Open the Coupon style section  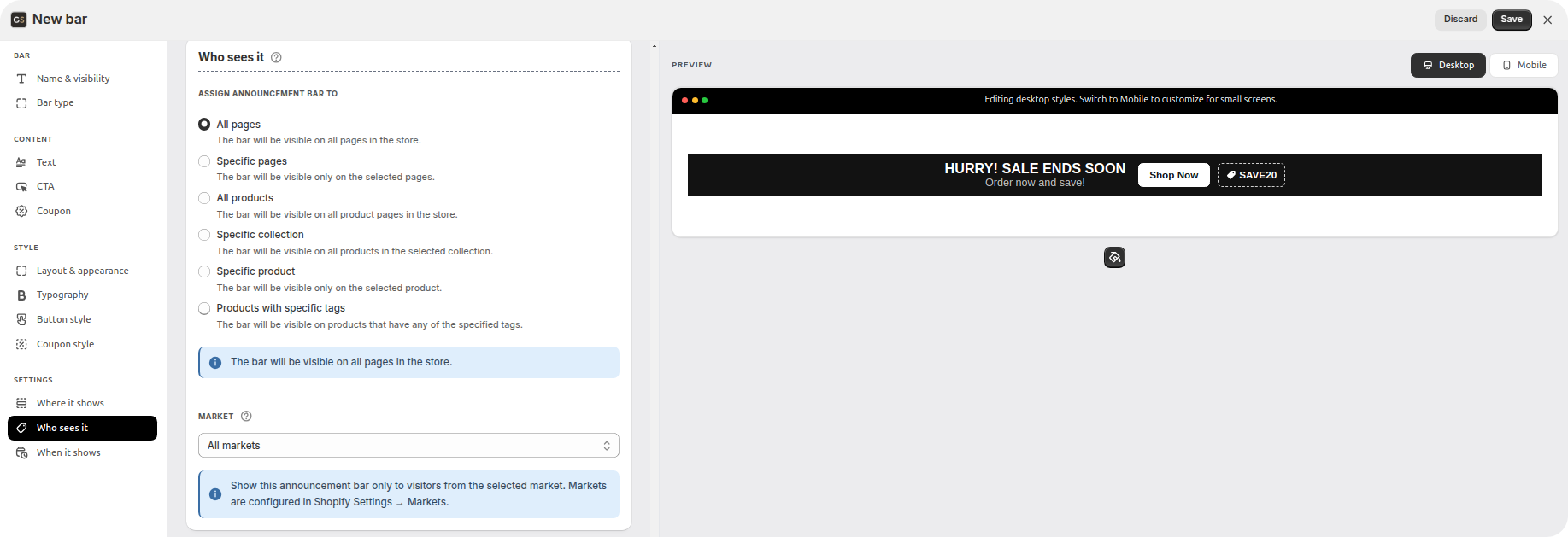(82, 344)
